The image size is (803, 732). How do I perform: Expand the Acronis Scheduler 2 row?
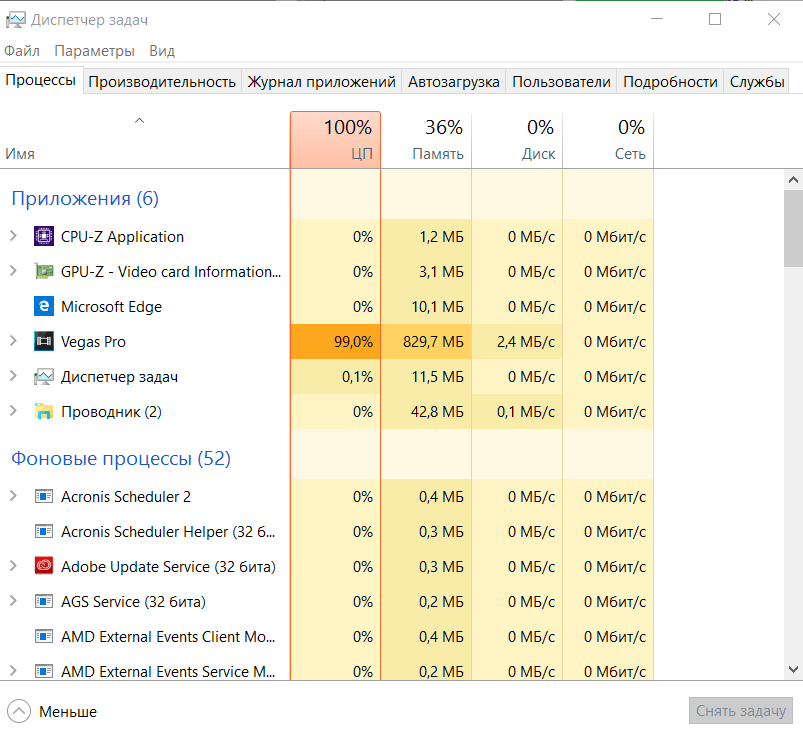click(x=14, y=496)
